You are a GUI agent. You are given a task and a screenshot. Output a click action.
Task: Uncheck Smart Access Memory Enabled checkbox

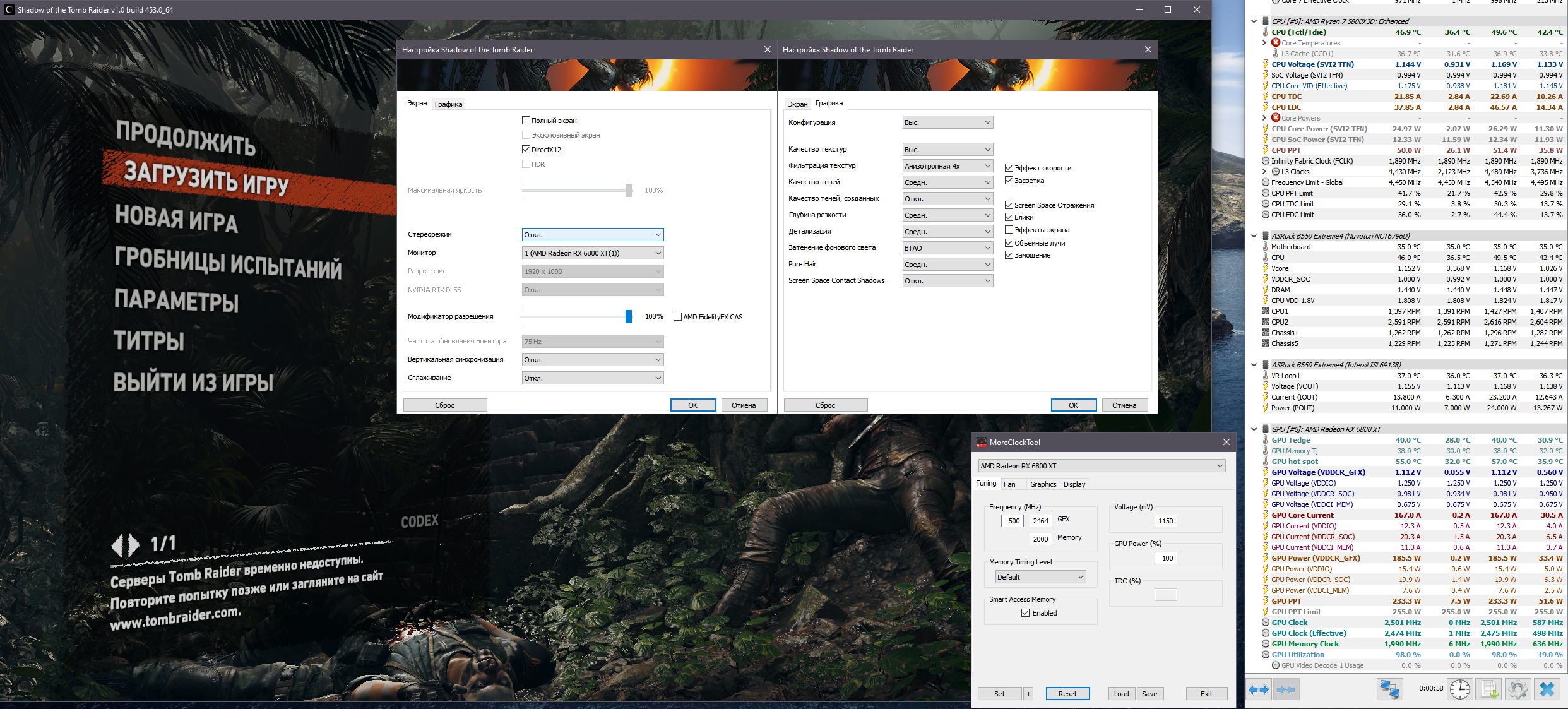(1026, 613)
